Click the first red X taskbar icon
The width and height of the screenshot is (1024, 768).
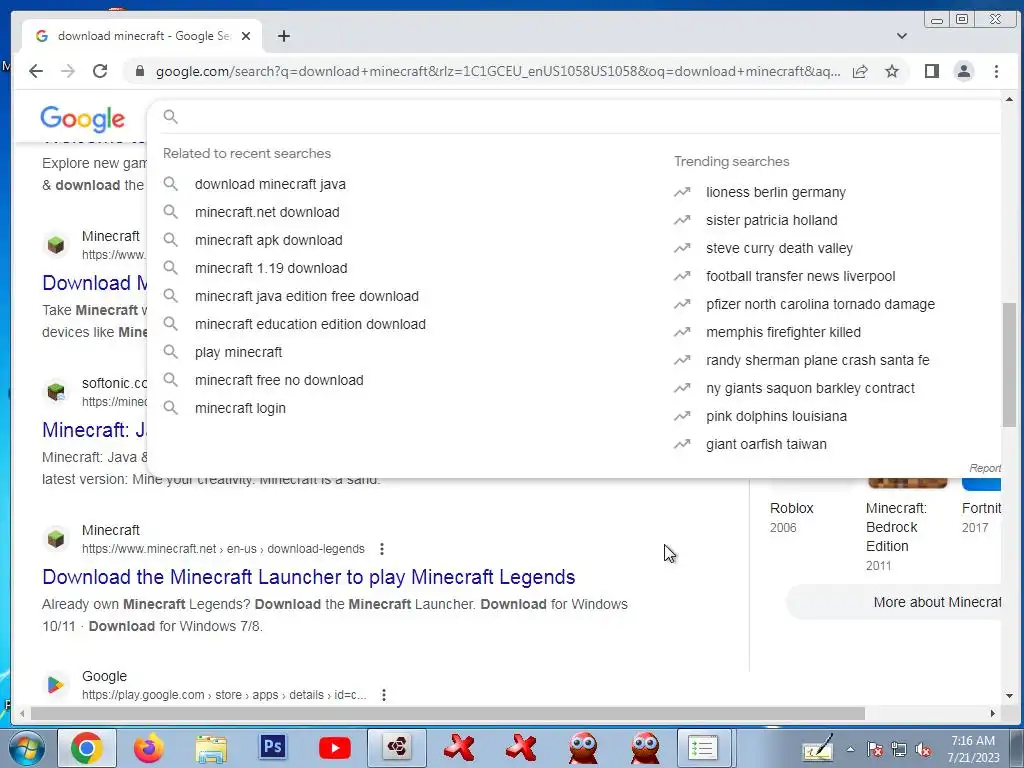[459, 748]
